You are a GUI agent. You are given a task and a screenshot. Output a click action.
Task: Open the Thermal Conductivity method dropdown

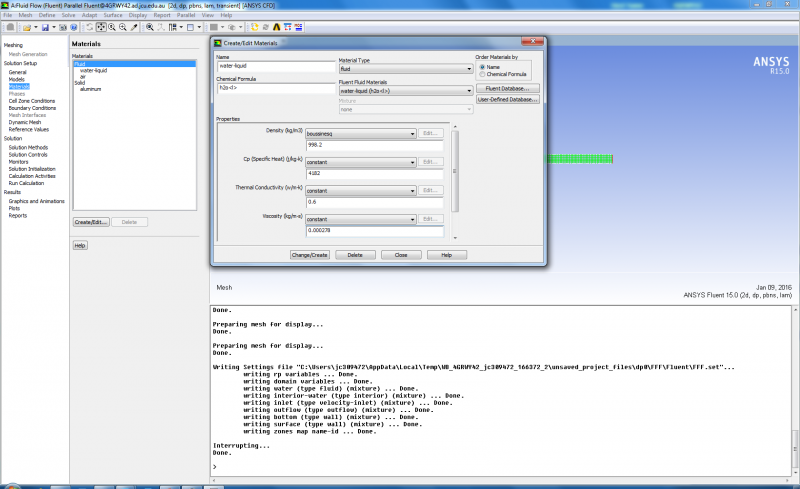pos(361,191)
